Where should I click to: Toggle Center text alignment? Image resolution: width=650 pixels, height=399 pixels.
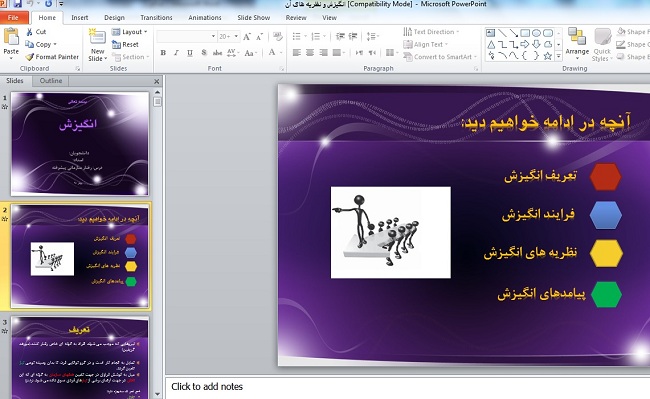coord(310,53)
